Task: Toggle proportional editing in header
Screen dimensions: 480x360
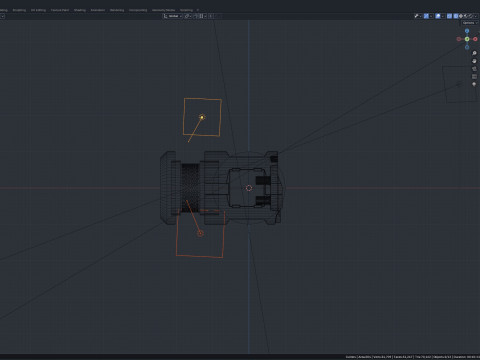Action: (x=211, y=16)
